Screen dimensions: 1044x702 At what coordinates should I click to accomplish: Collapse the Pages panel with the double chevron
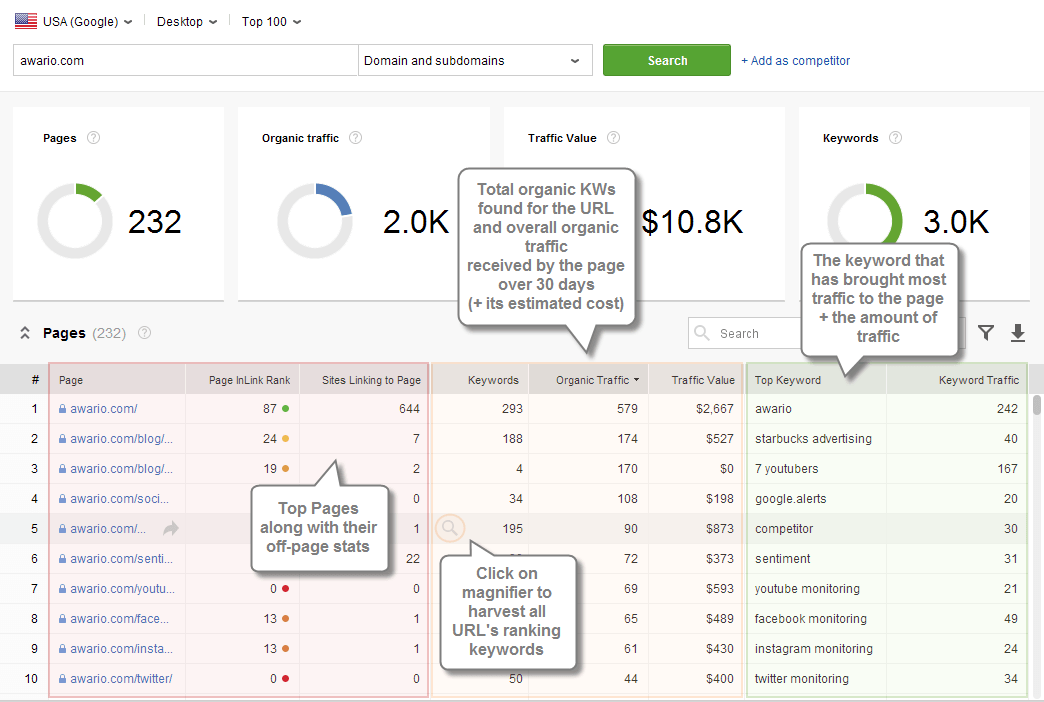[24, 333]
